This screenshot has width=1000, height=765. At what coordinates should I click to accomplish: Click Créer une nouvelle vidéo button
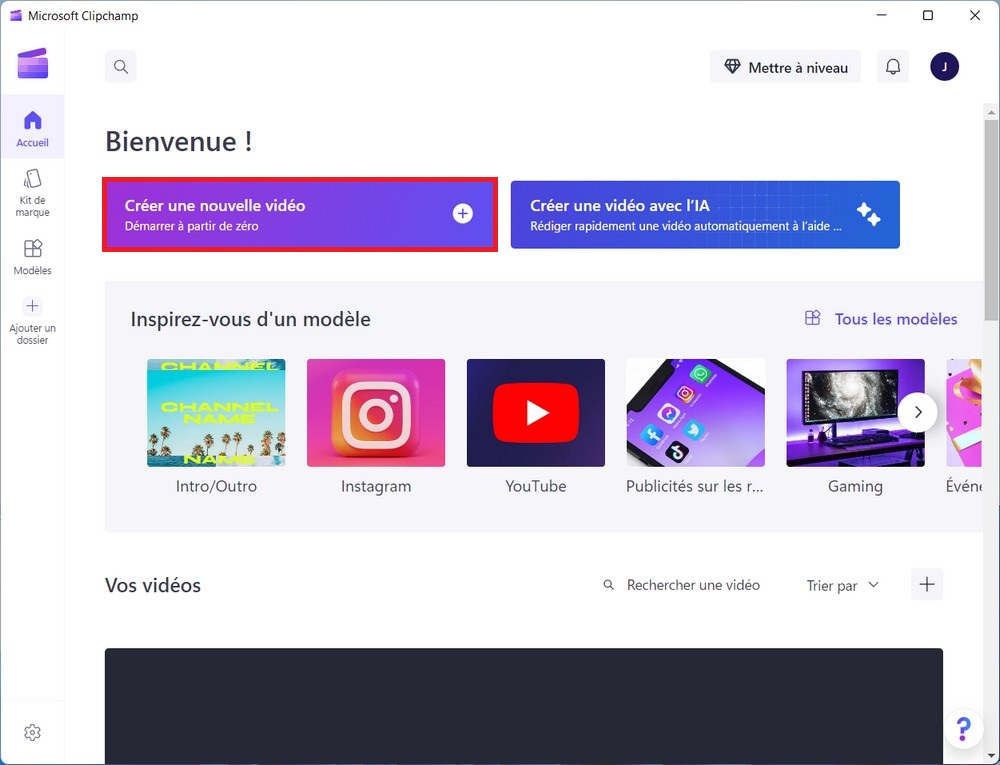[300, 215]
